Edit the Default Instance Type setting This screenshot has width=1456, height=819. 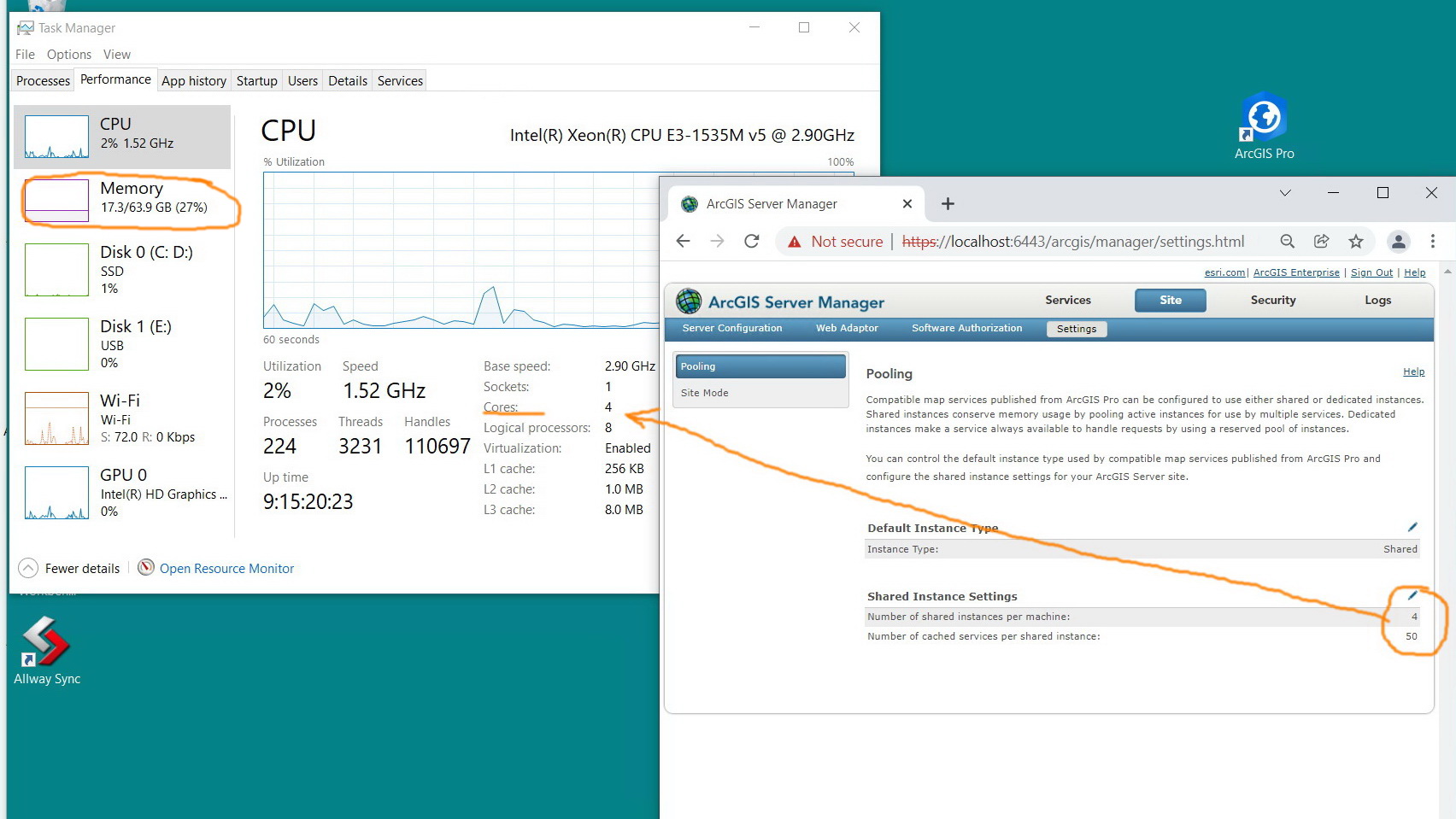(x=1412, y=527)
